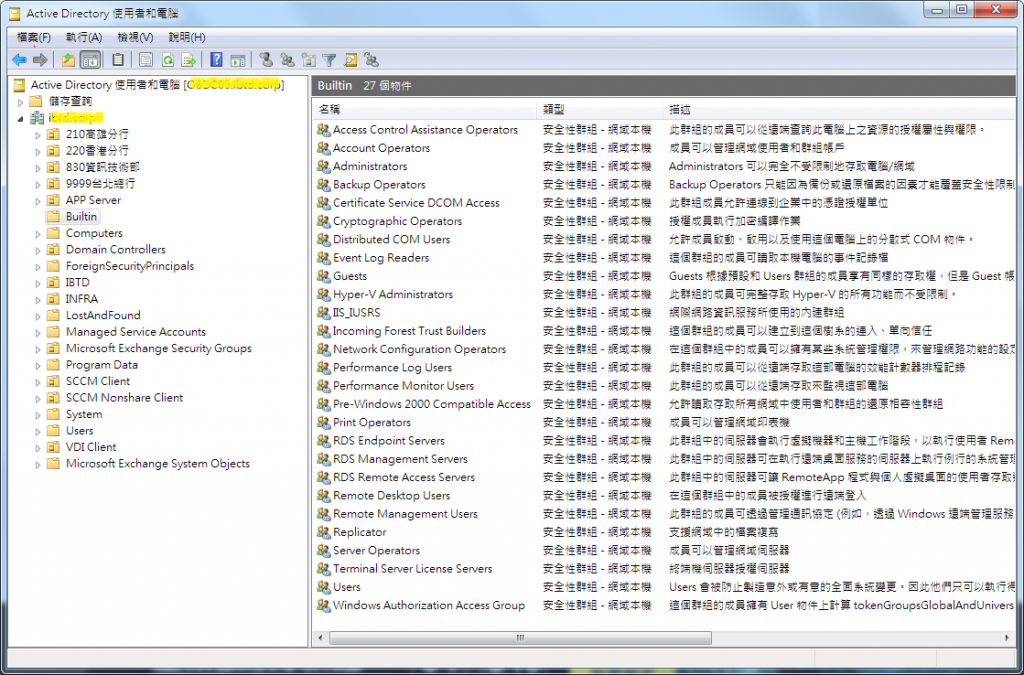Viewport: 1024px width, 675px height.
Task: Select Remote Desktop Users in the list
Action: [391, 495]
